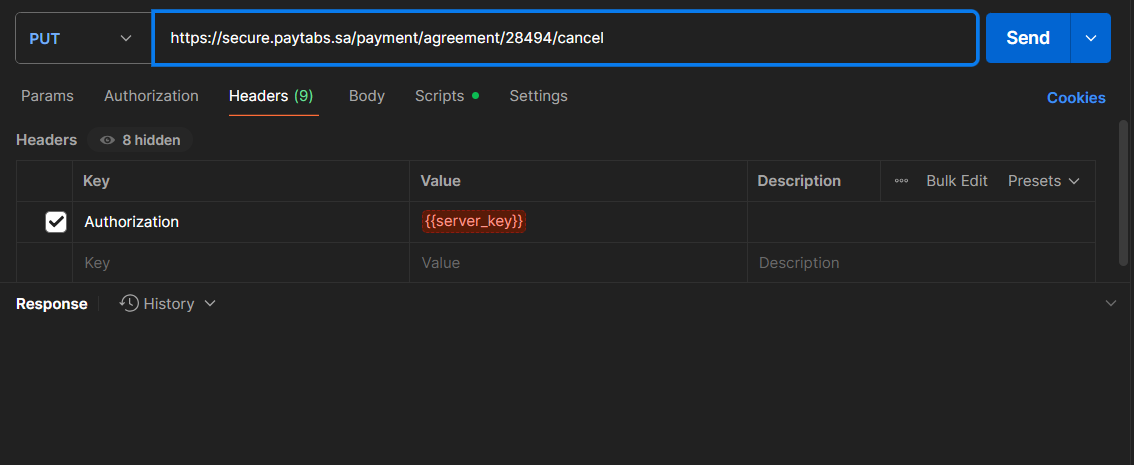The height and width of the screenshot is (465, 1134).
Task: Expand the History dropdown chevron
Action: (210, 304)
